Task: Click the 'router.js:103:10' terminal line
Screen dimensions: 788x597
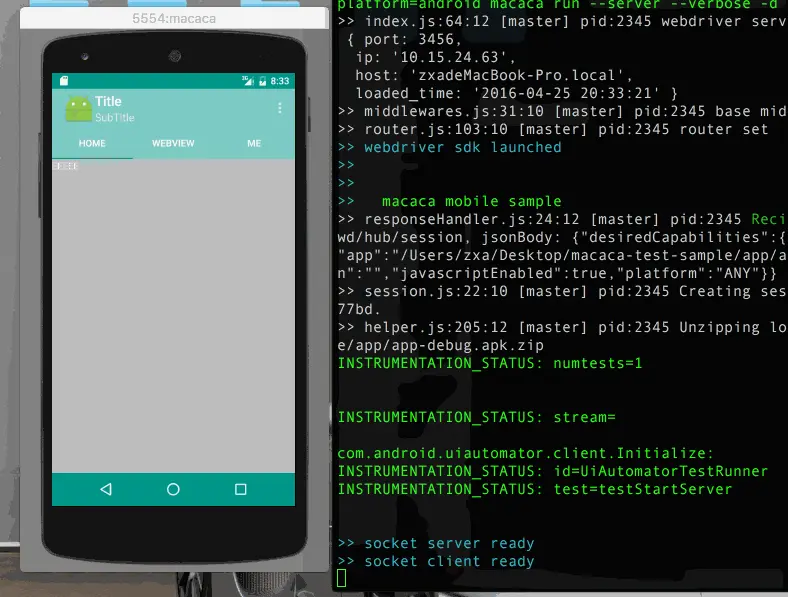Action: pyautogui.click(x=553, y=129)
